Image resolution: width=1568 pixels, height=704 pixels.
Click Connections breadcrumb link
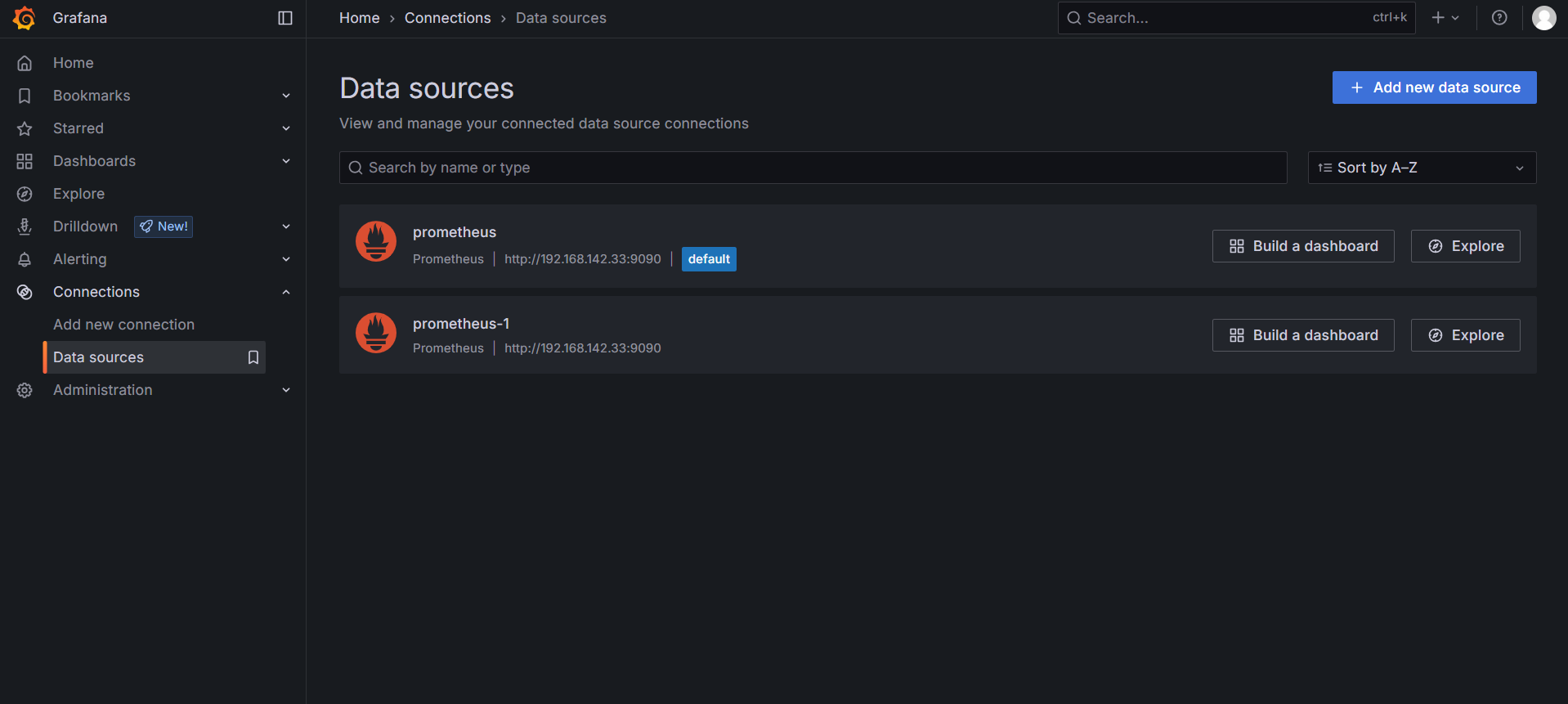coord(448,18)
